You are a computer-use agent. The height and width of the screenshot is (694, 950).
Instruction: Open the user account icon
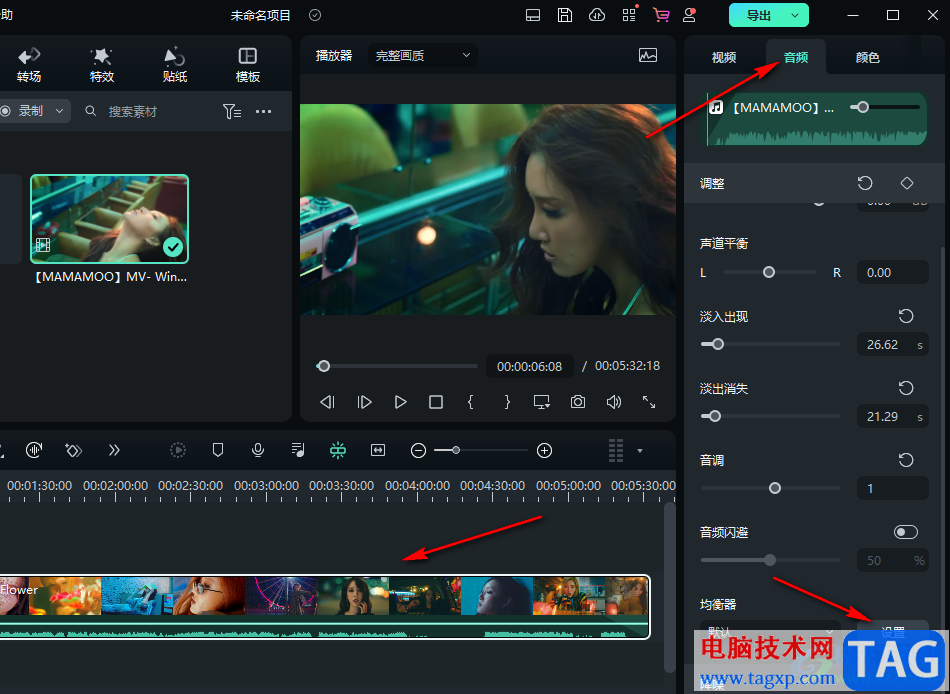[689, 16]
